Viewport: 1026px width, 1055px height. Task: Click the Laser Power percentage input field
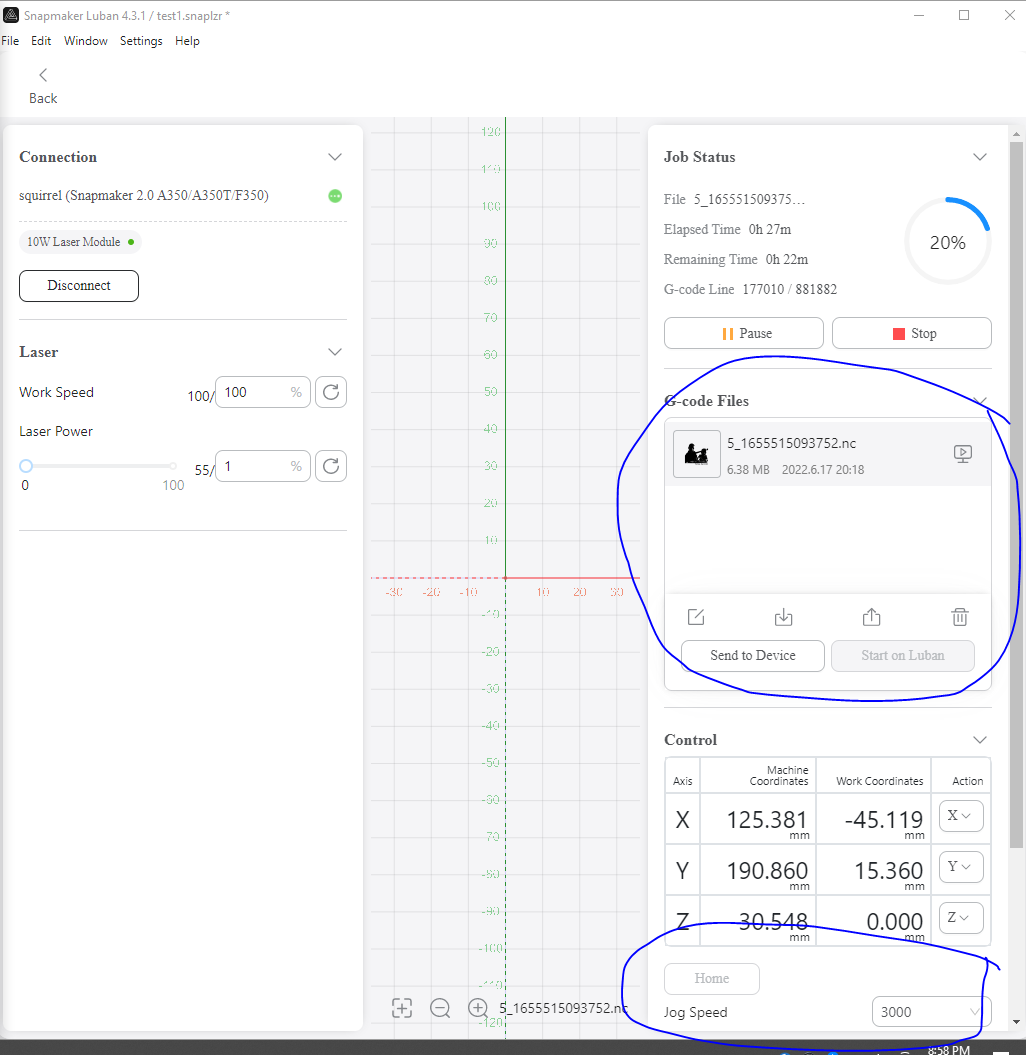click(262, 466)
